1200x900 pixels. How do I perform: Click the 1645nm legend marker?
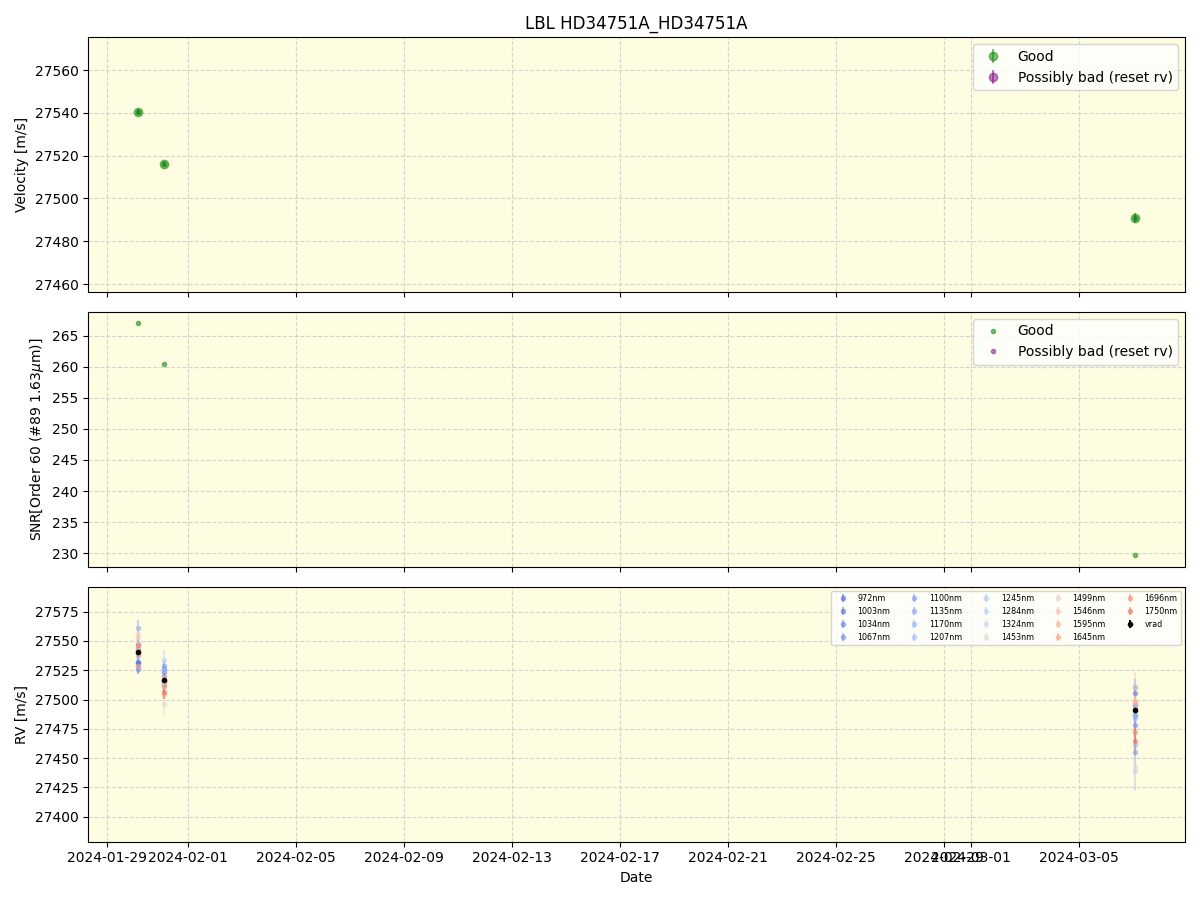tap(1058, 637)
